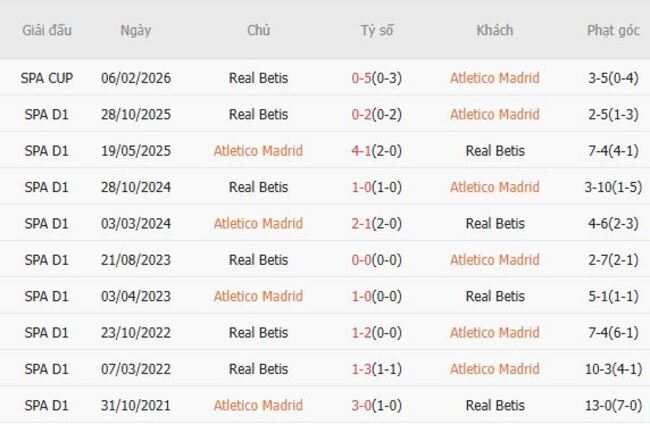This screenshot has width=650, height=424.
Task: Click the 3-0(1-0) score result
Action: (377, 405)
